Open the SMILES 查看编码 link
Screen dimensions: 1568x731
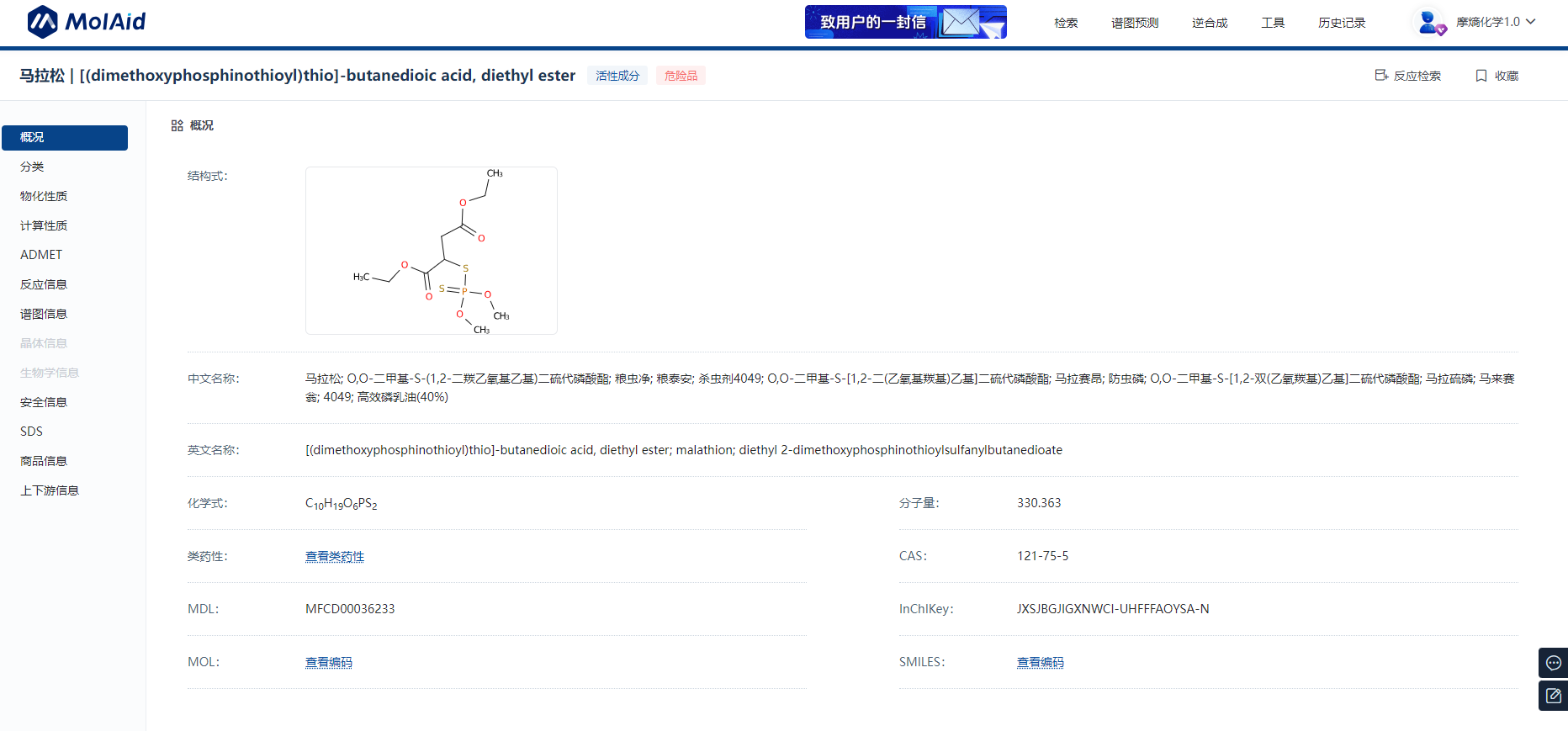pos(1040,662)
